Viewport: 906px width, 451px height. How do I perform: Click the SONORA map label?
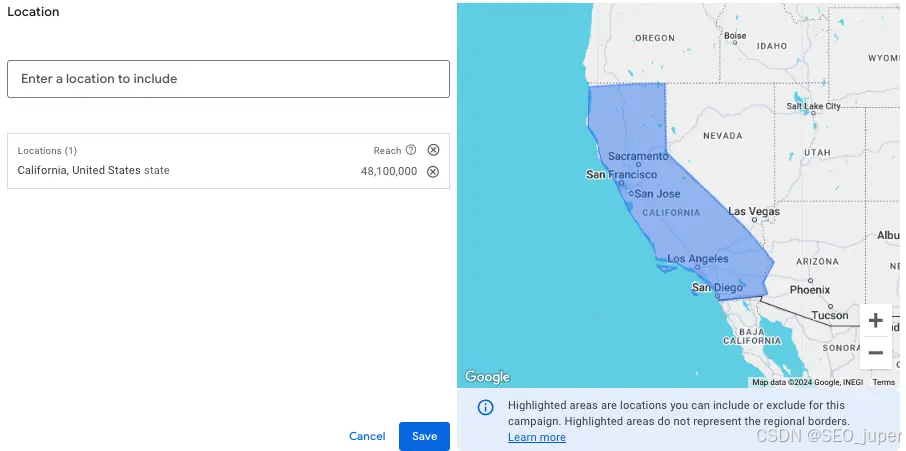point(841,348)
